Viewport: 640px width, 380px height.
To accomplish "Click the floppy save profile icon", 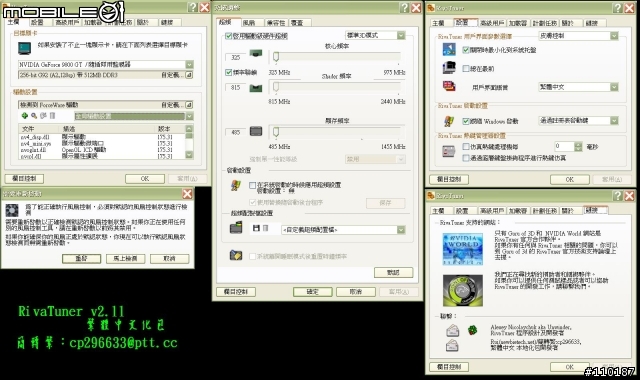I will (x=256, y=228).
